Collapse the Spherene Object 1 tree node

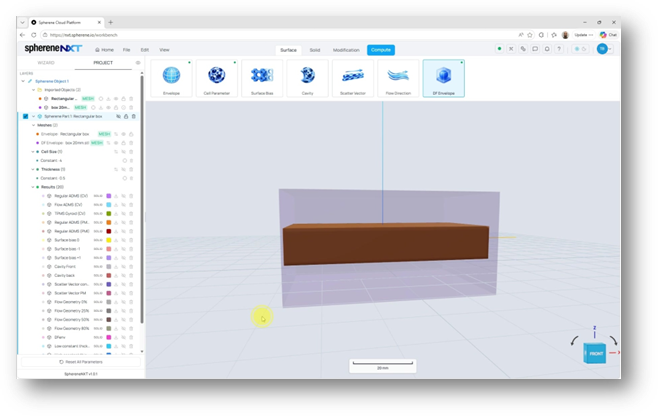click(x=23, y=81)
